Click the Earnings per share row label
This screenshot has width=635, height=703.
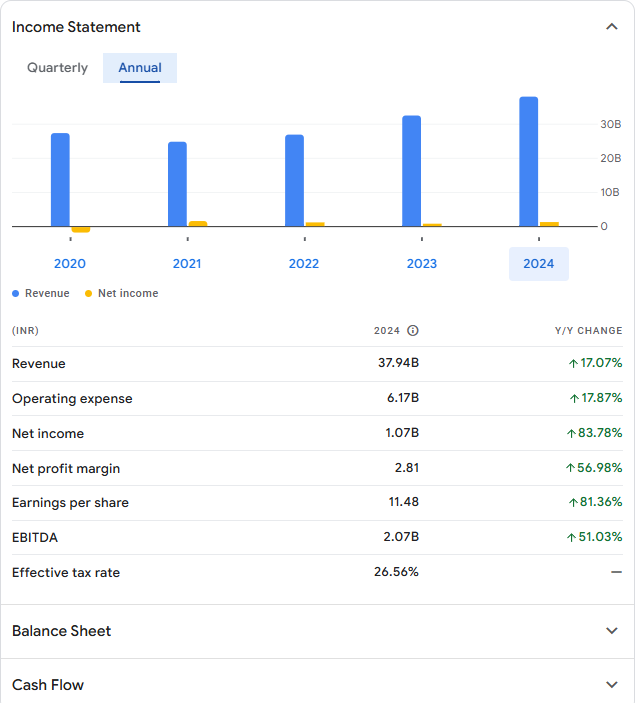(70, 503)
